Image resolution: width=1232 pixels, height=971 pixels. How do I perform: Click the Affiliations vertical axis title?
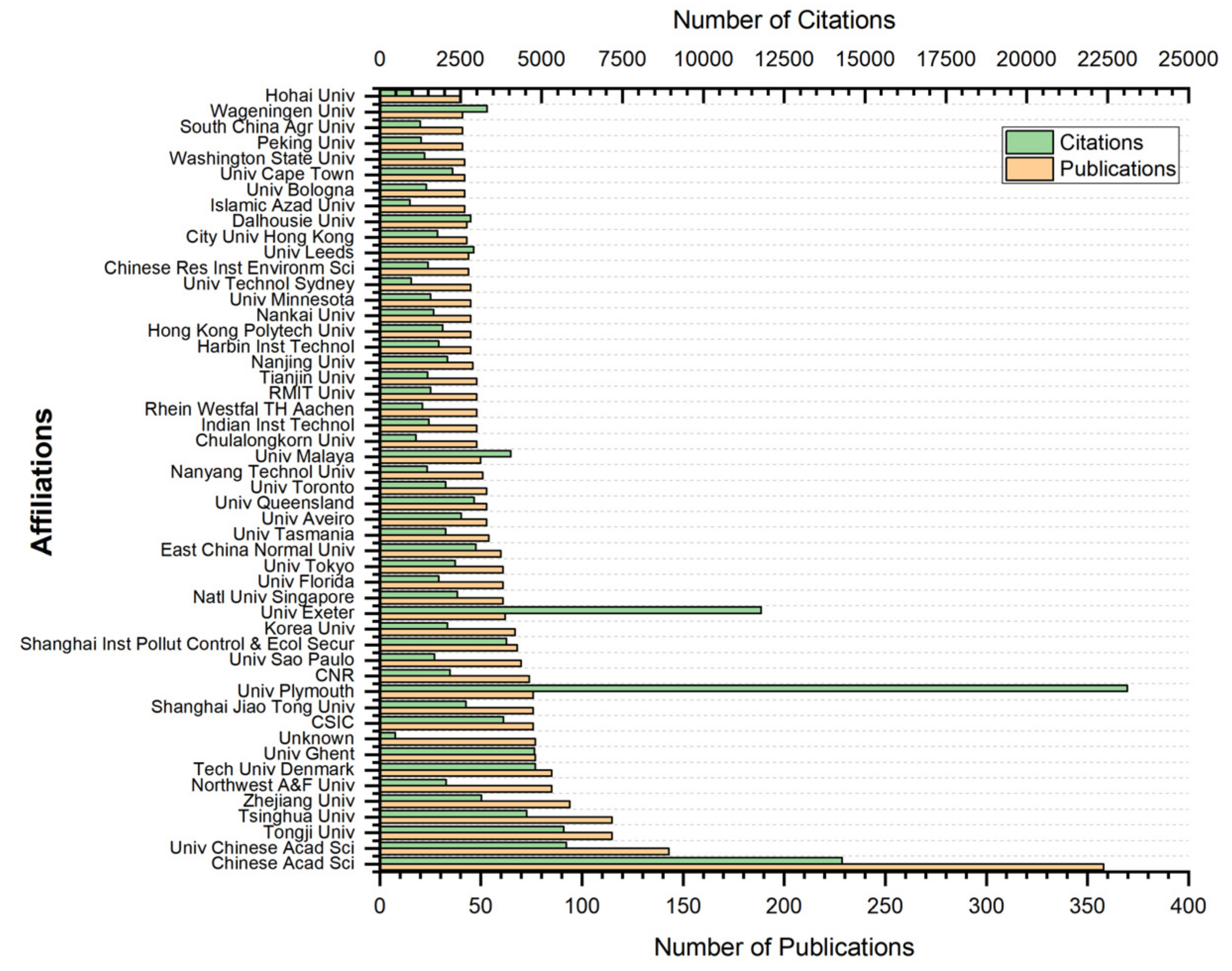pyautogui.click(x=43, y=482)
